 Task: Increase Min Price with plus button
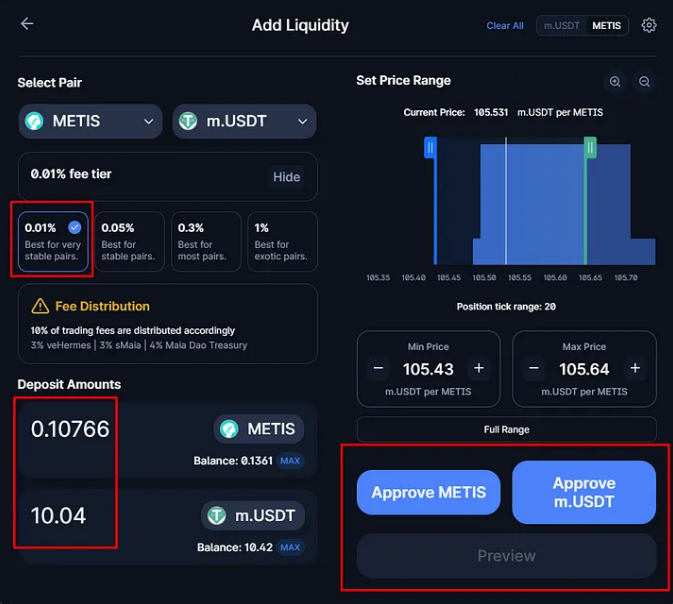click(479, 368)
